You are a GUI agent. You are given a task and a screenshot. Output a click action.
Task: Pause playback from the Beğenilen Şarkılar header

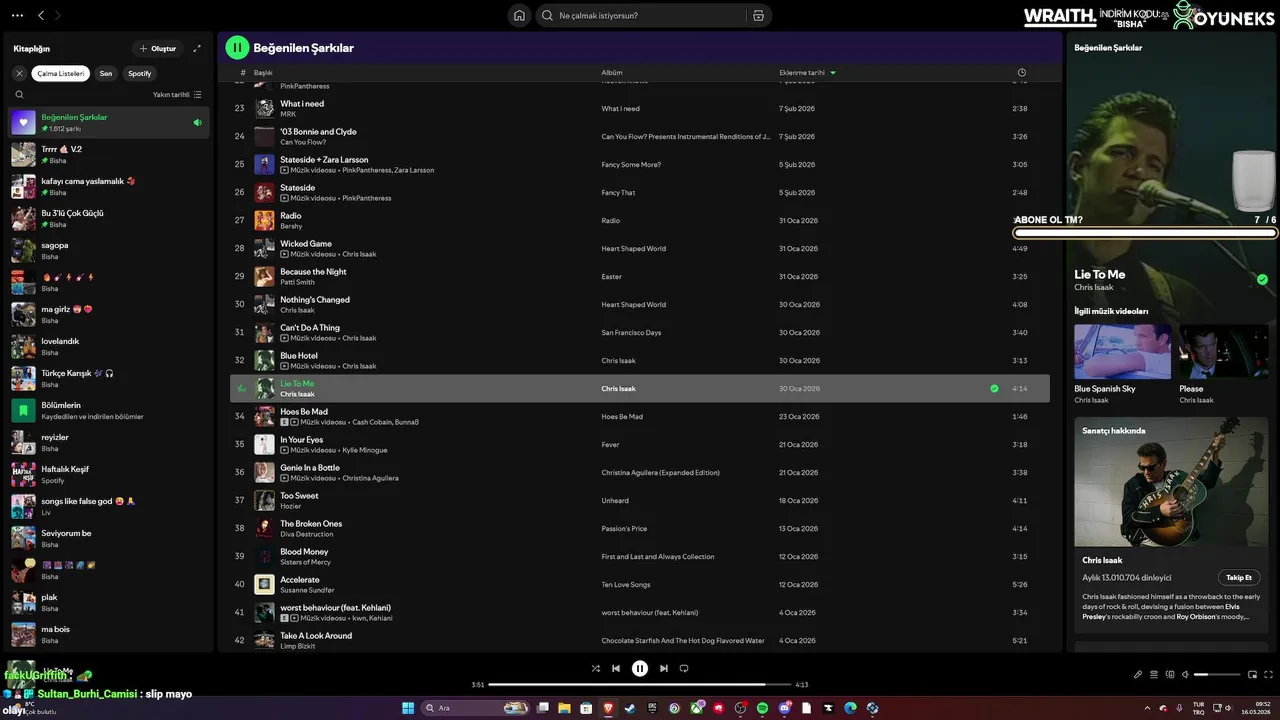pos(237,47)
